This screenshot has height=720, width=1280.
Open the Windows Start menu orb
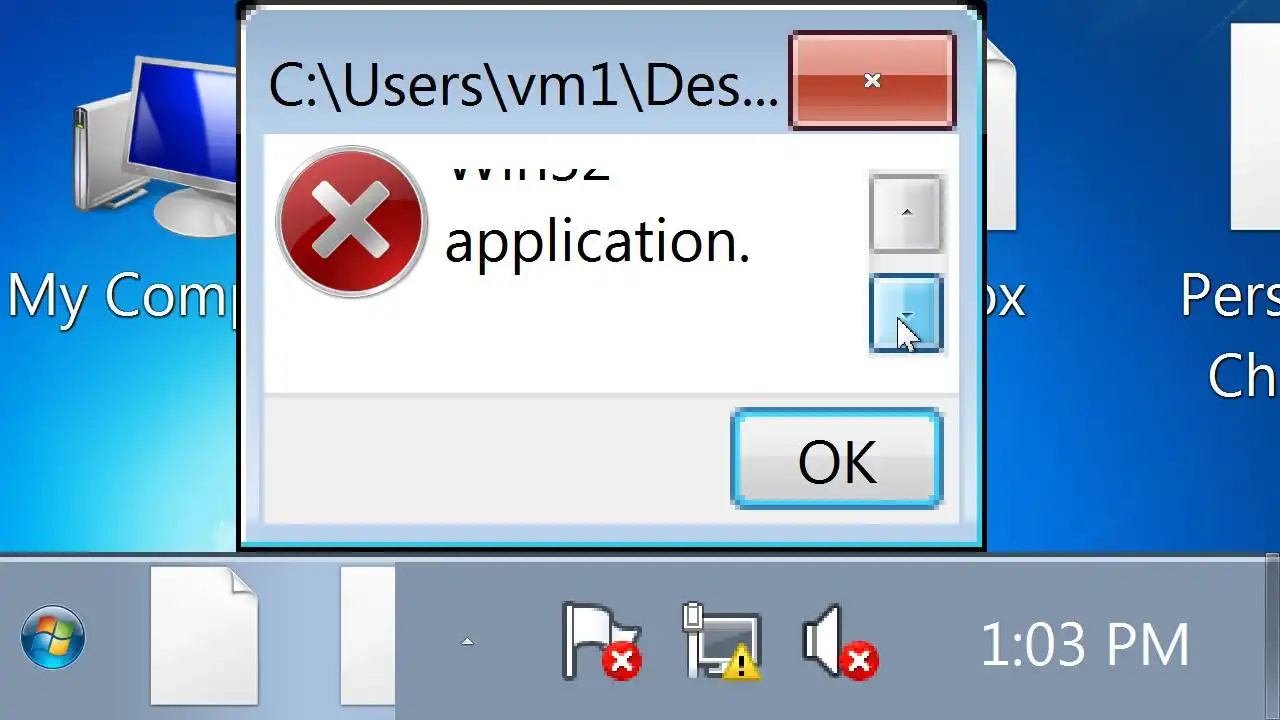pos(53,637)
